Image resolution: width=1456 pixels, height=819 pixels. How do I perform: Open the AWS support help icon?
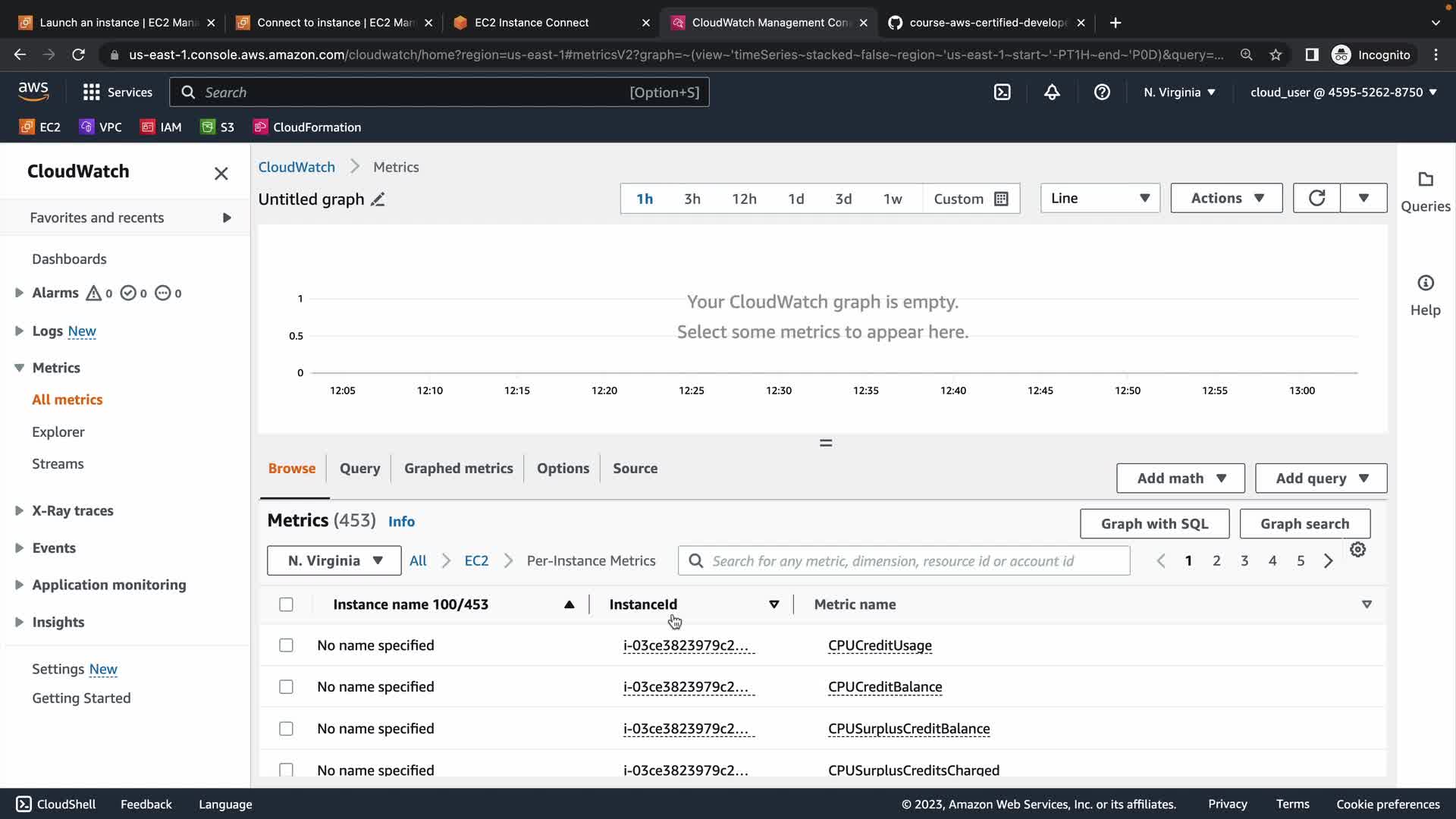(x=1102, y=93)
